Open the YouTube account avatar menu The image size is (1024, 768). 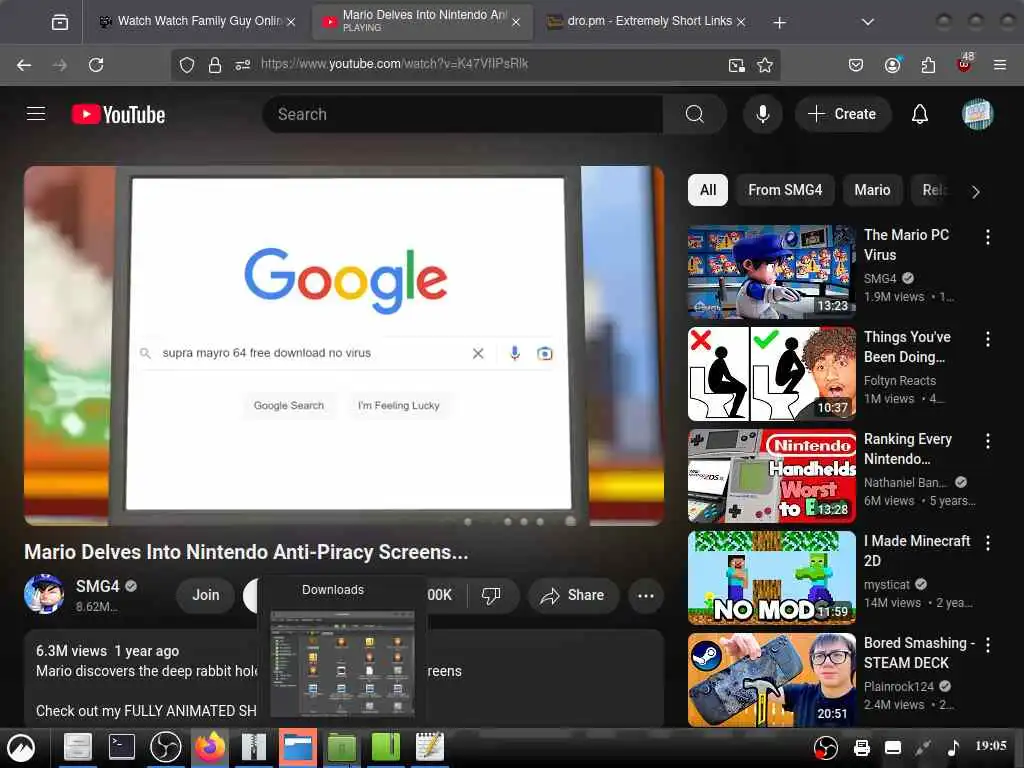point(977,114)
